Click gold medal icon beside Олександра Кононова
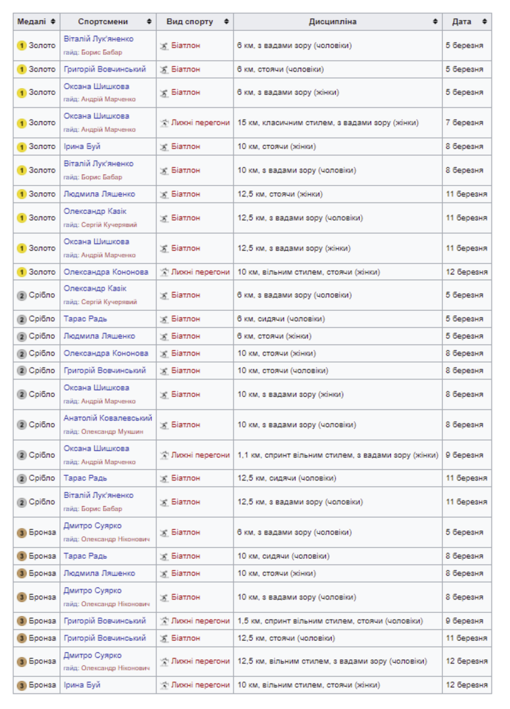Viewport: 510px width, 709px height. (22, 272)
